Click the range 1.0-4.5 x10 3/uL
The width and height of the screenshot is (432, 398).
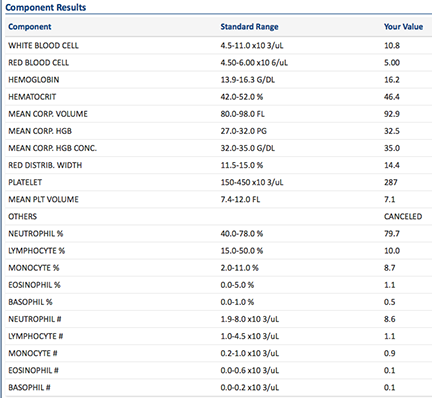point(250,336)
